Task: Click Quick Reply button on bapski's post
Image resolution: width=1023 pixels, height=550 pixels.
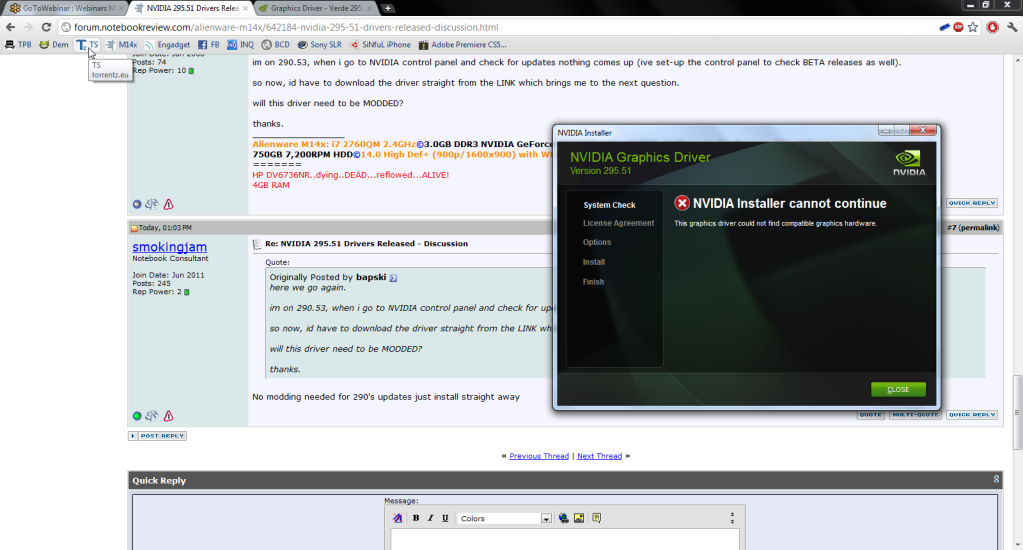Action: point(972,203)
